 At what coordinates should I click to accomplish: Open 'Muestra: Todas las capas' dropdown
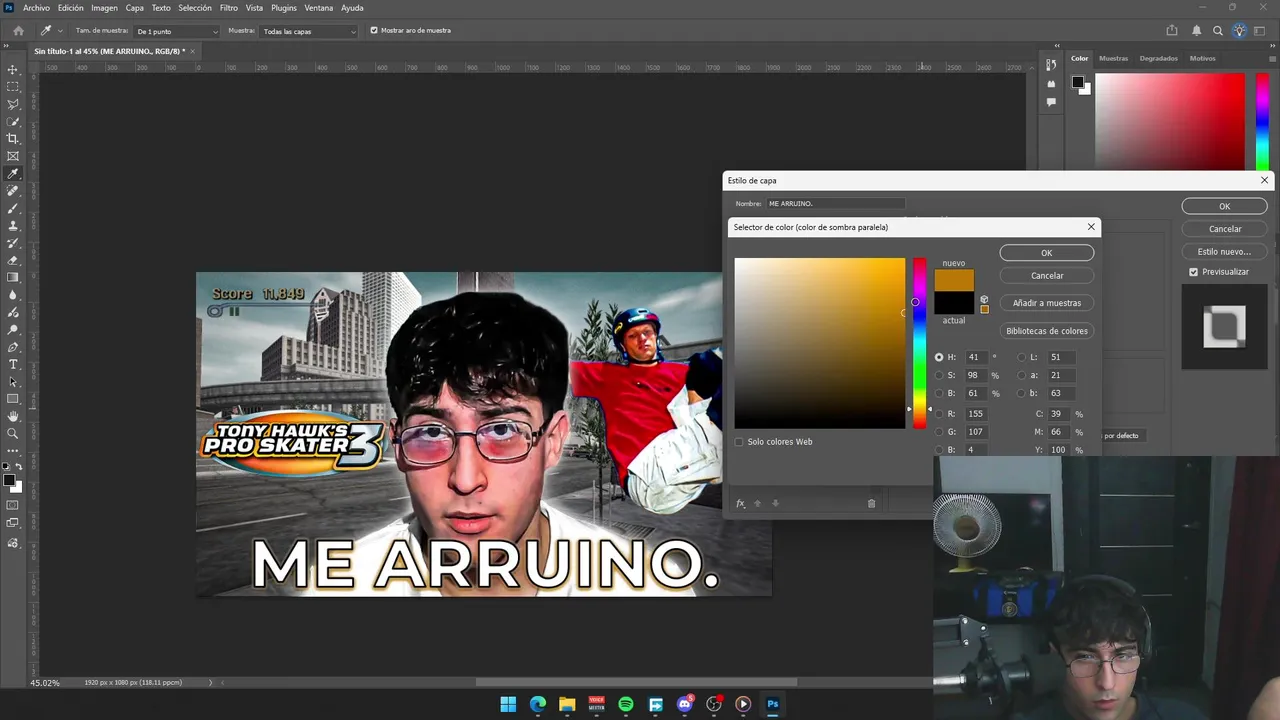(x=308, y=31)
